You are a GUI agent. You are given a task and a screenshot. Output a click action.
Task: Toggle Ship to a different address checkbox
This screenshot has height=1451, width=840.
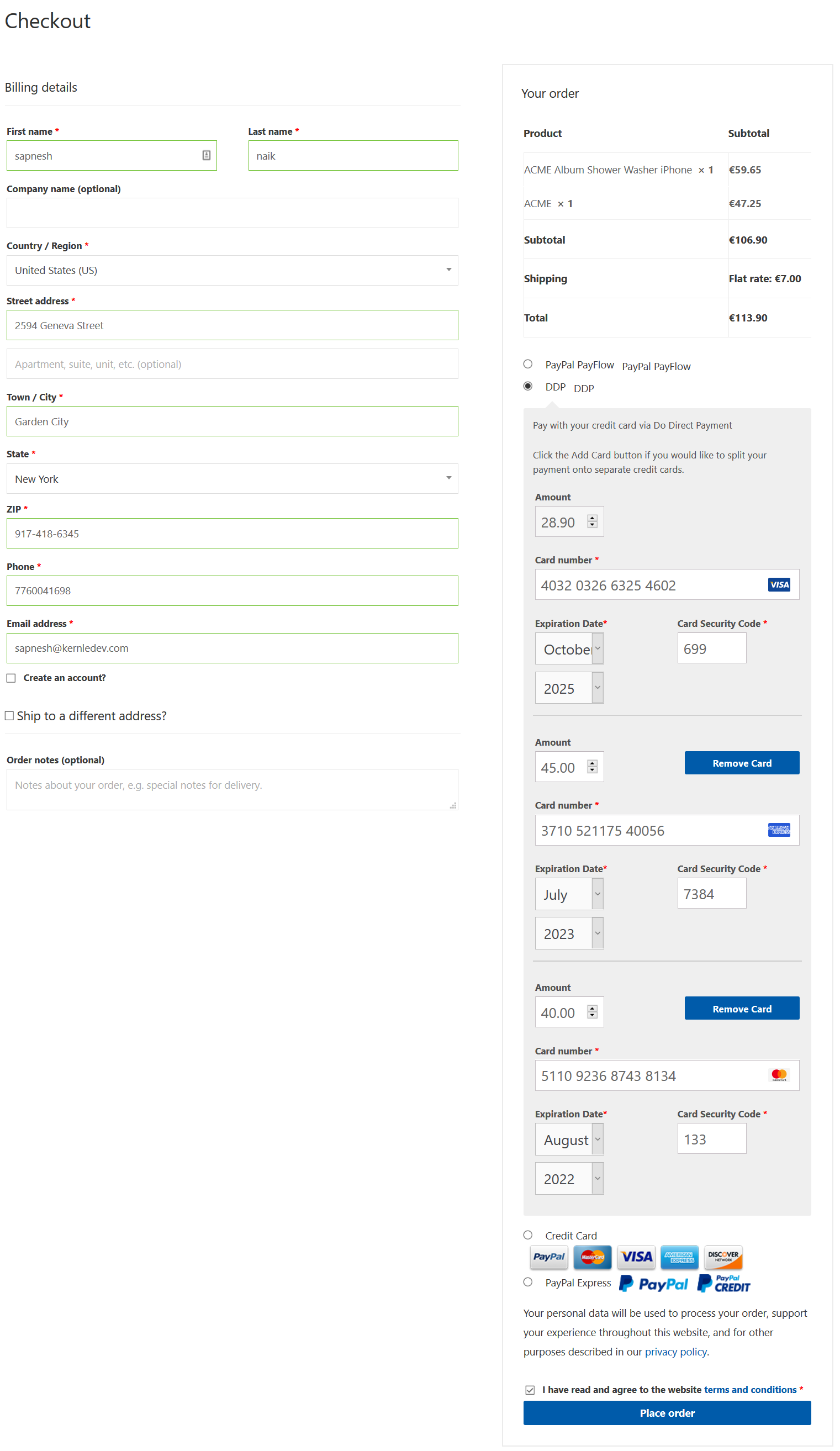click(x=9, y=716)
